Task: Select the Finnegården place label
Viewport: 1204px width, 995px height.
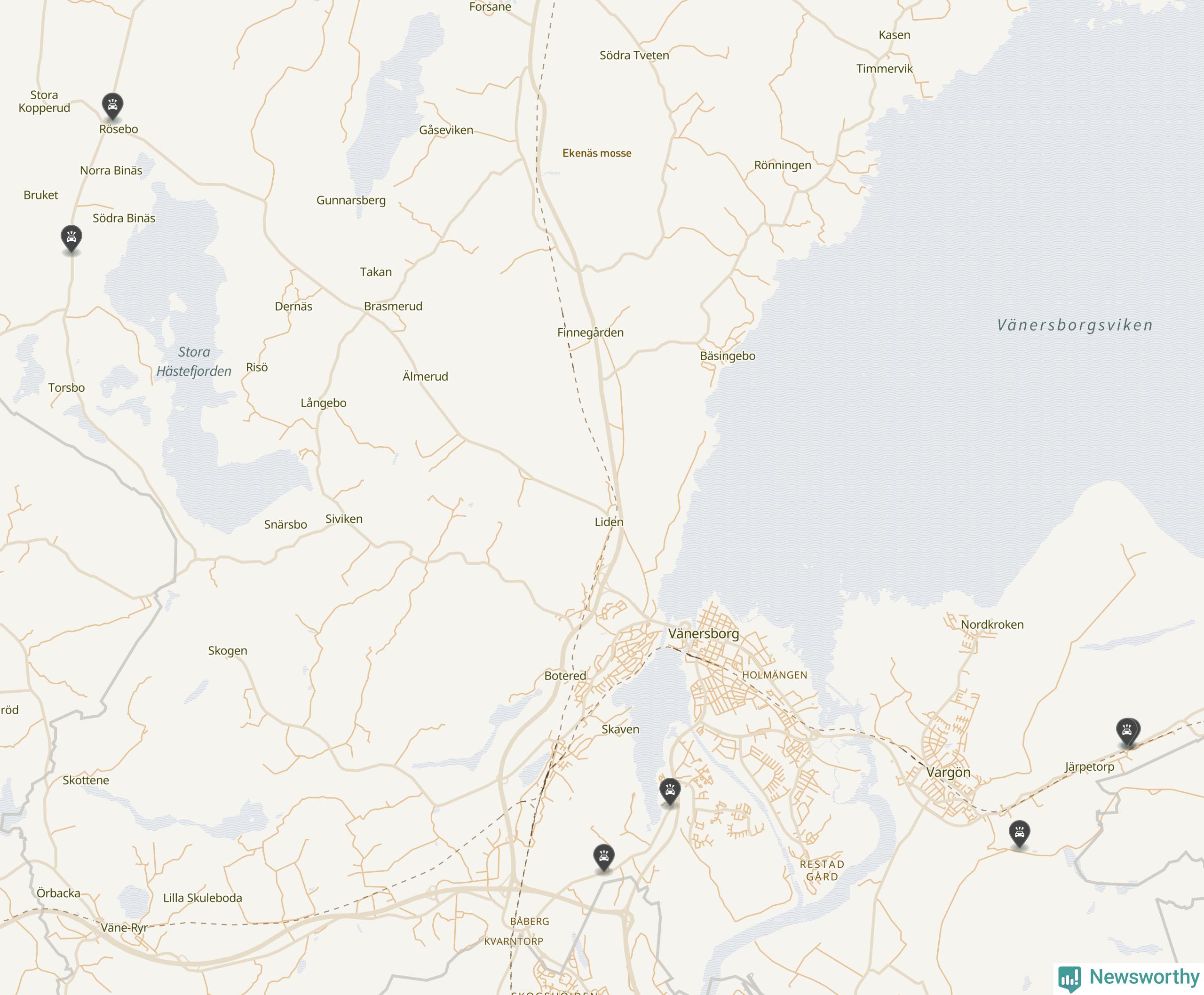Action: (591, 332)
